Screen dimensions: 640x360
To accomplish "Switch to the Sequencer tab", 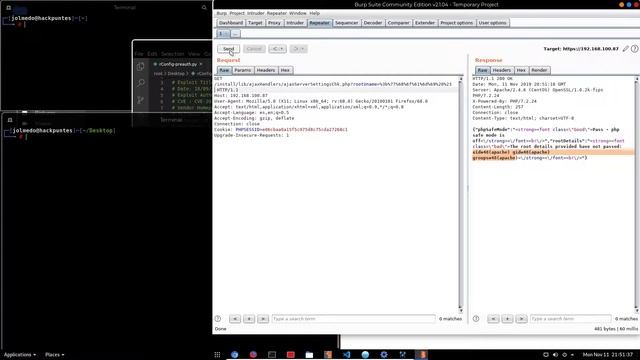I will [347, 23].
